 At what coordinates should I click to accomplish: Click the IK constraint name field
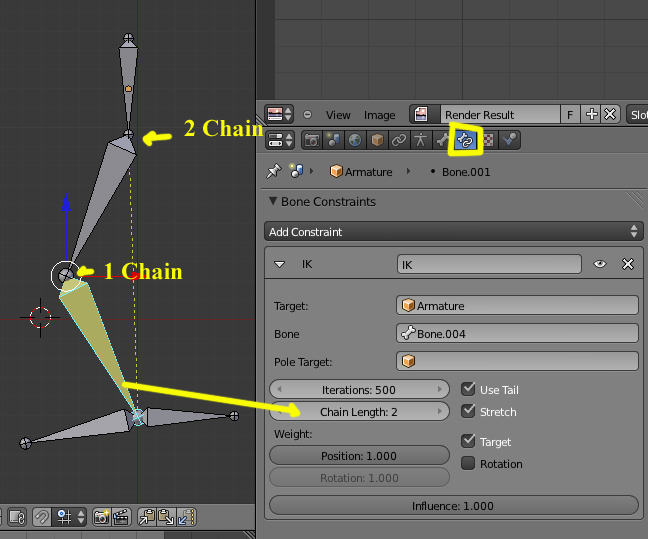(x=489, y=265)
